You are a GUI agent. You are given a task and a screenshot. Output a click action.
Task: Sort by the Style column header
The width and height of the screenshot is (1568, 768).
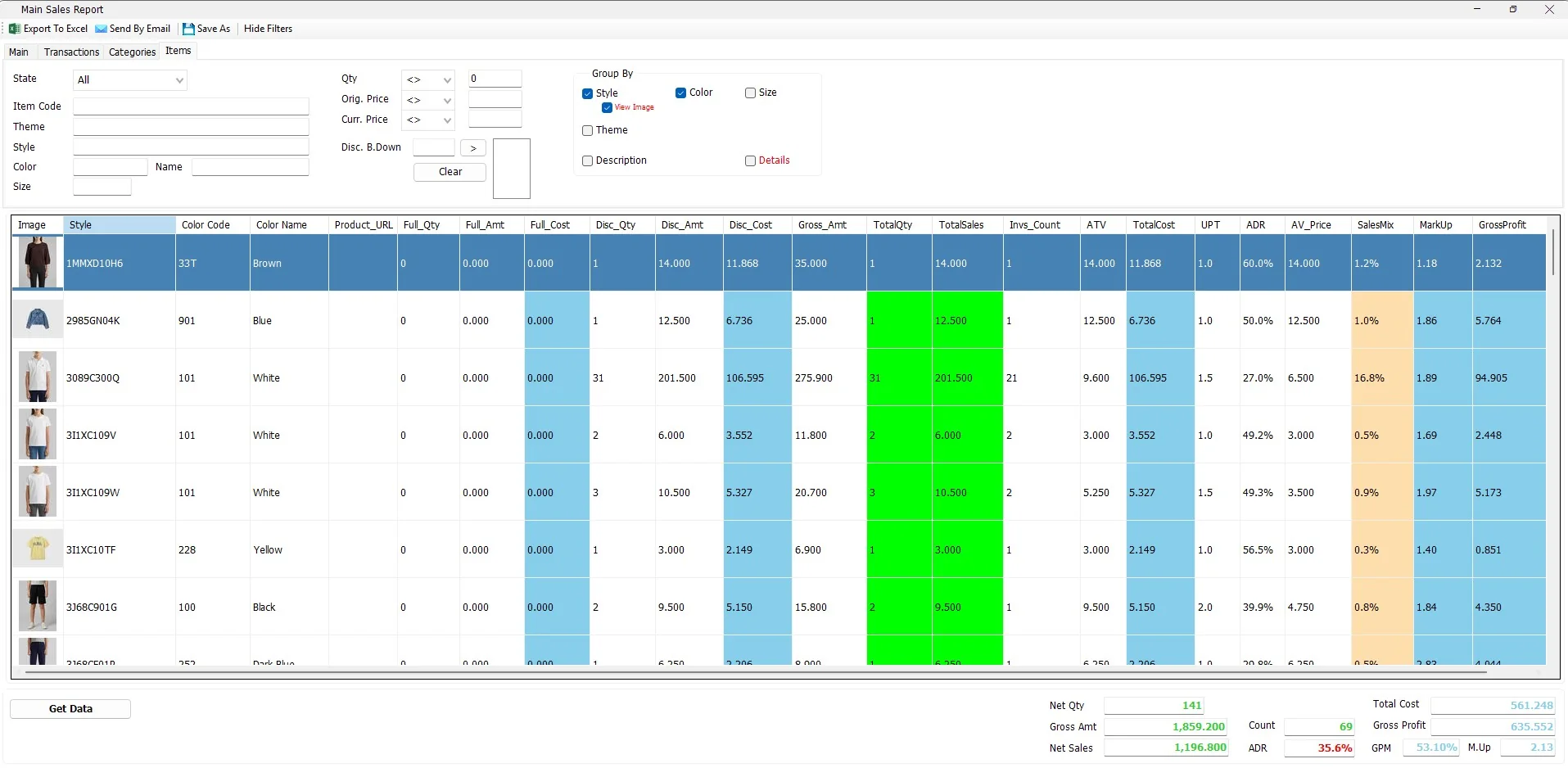pos(120,225)
